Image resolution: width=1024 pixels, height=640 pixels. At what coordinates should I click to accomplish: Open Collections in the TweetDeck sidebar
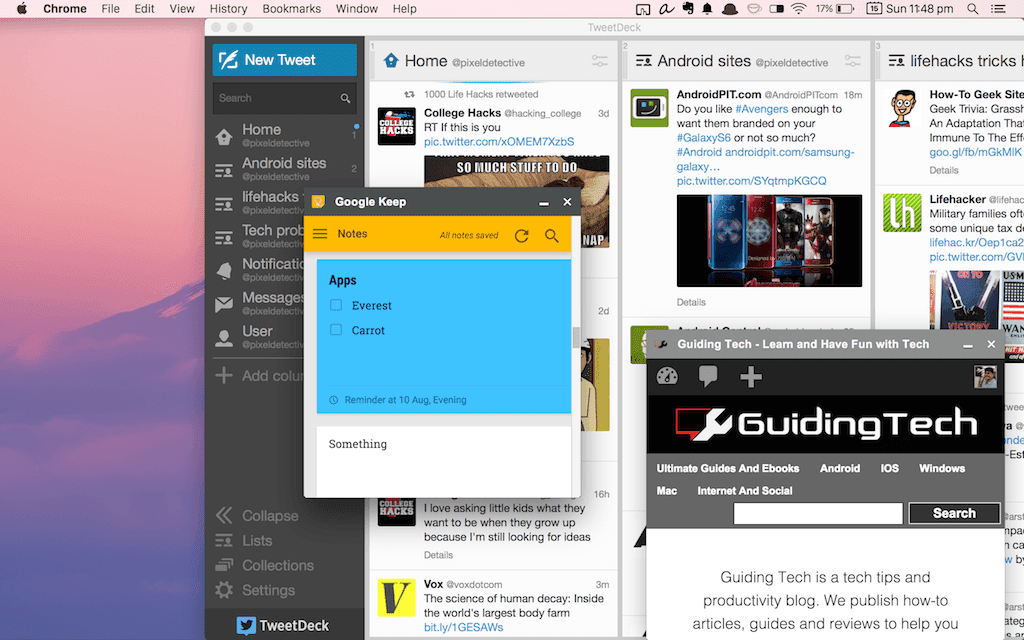click(264, 566)
